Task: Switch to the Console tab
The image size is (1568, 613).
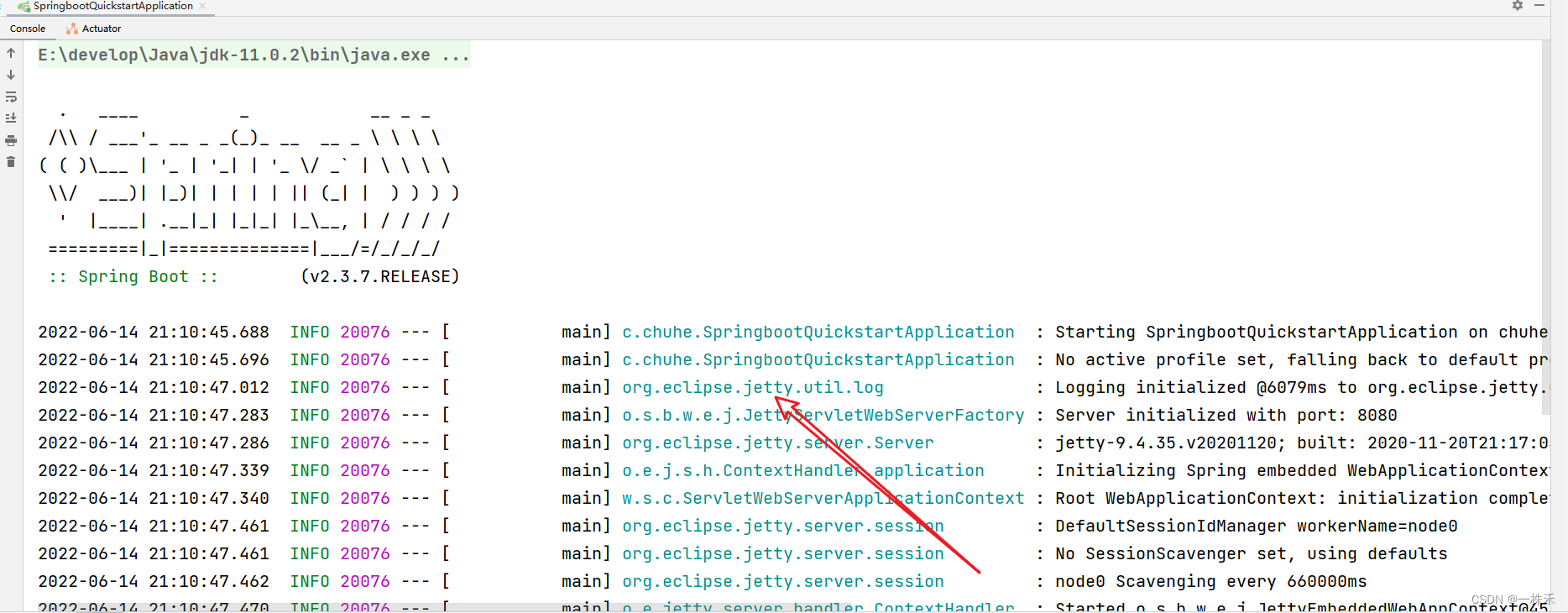Action: 28,29
